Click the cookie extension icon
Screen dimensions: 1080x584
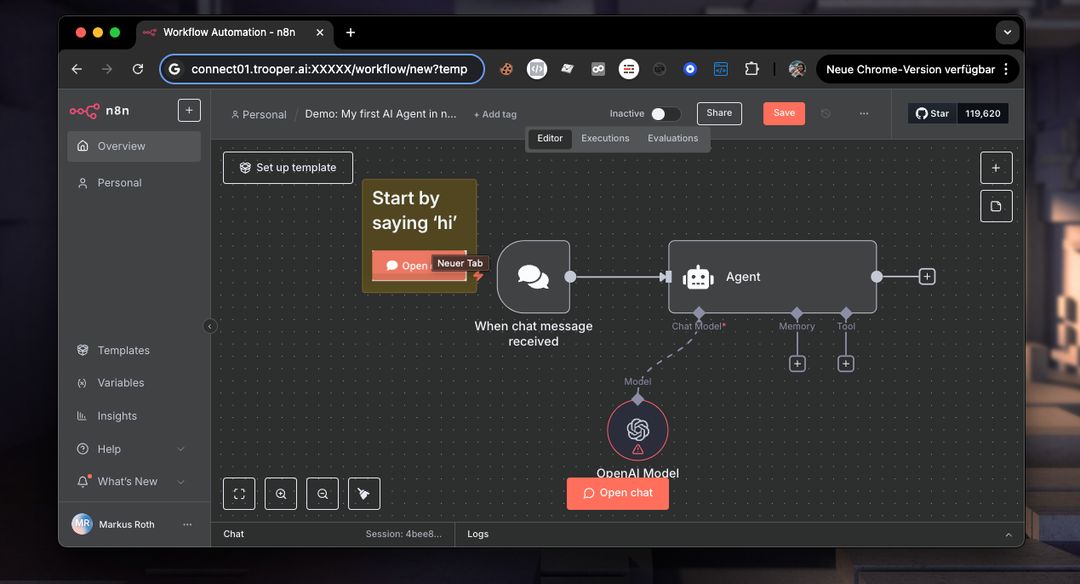pos(506,69)
